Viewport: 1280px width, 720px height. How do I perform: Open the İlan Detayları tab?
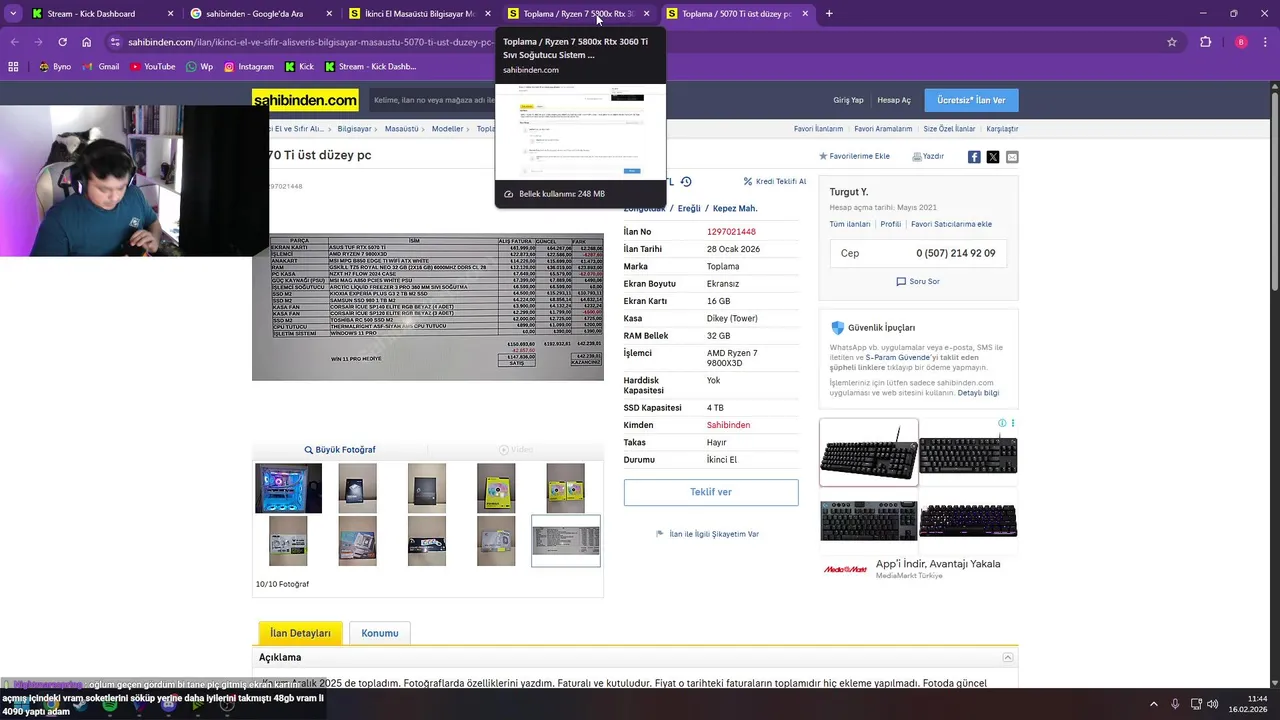point(300,633)
